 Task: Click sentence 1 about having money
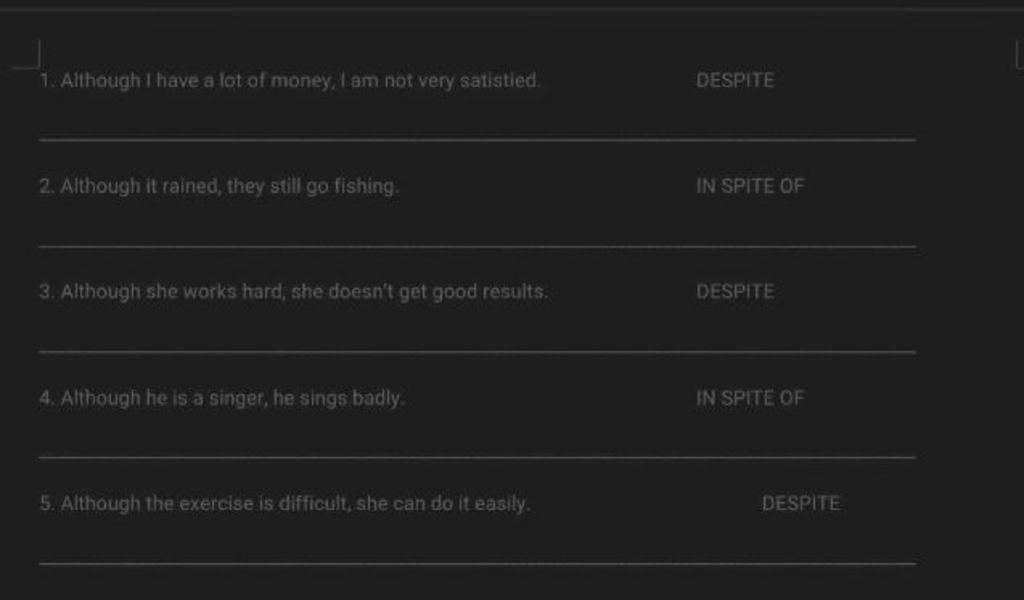(x=290, y=81)
